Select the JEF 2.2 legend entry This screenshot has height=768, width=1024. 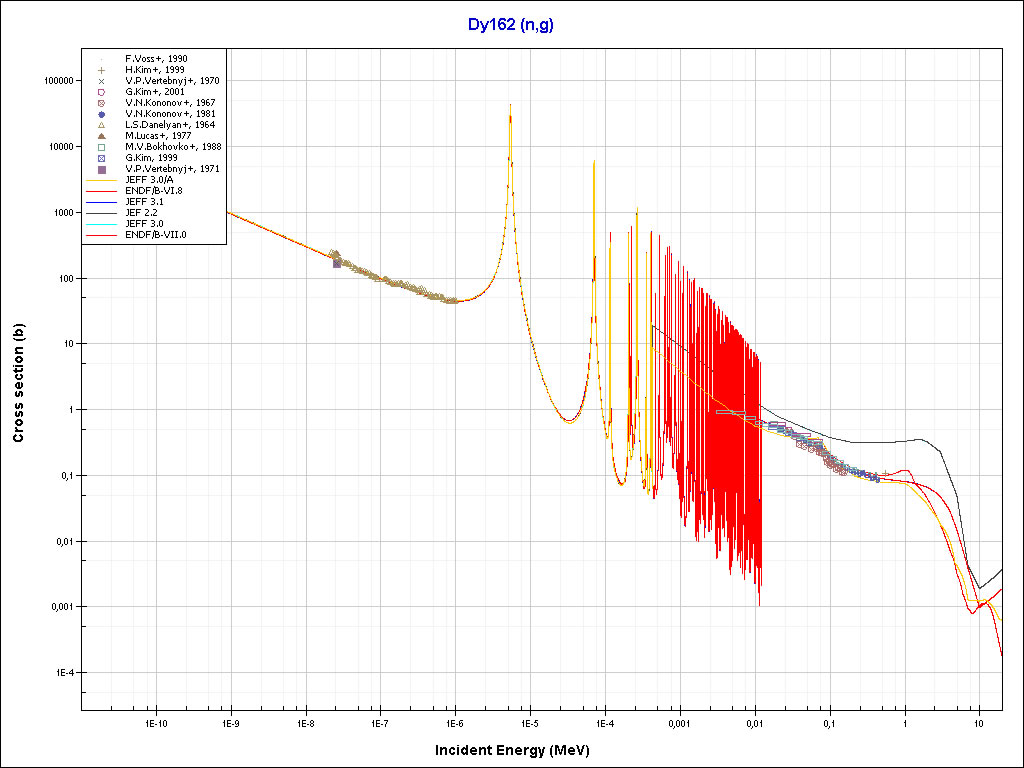[x=141, y=213]
